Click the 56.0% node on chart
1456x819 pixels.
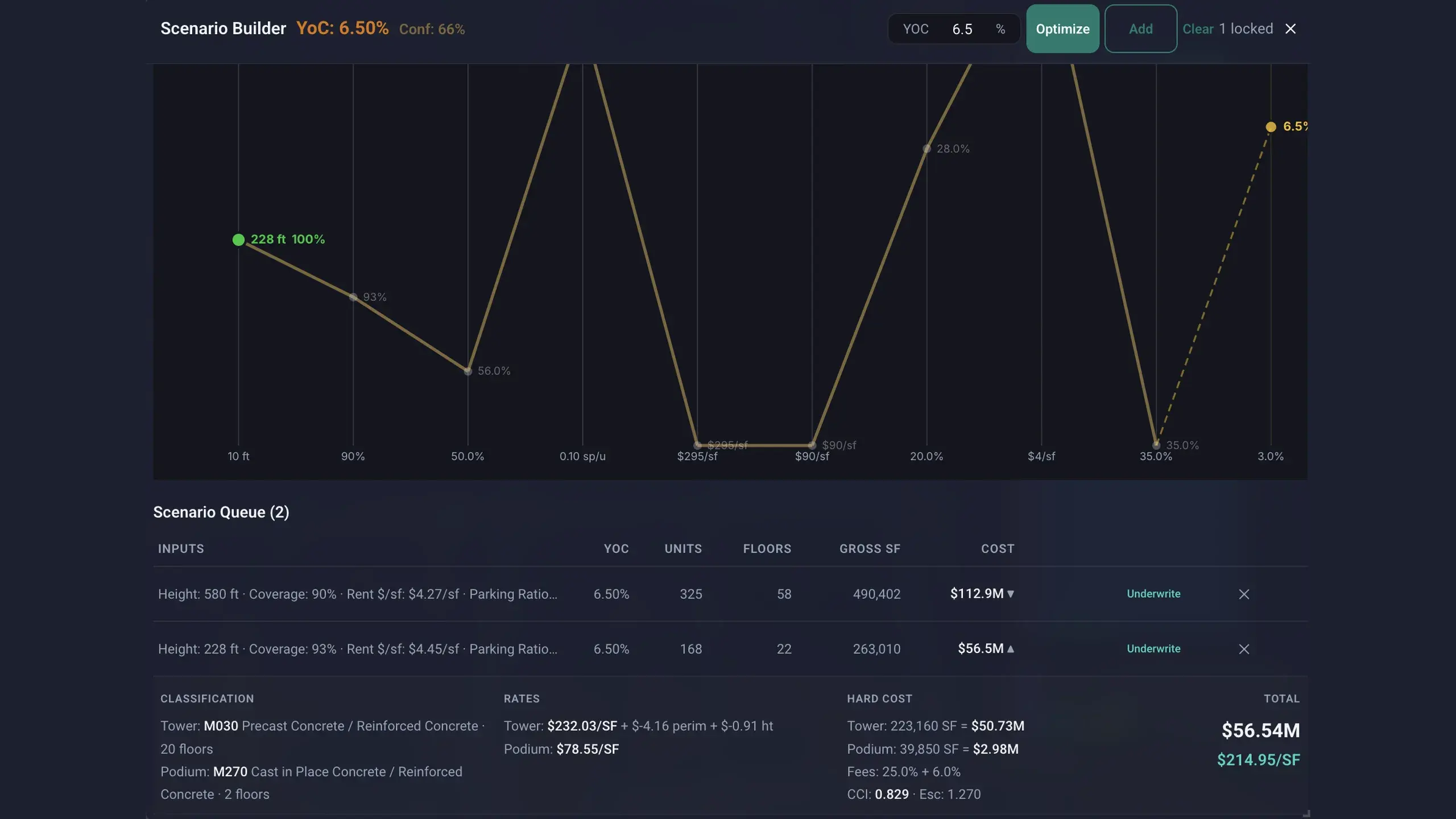[468, 371]
